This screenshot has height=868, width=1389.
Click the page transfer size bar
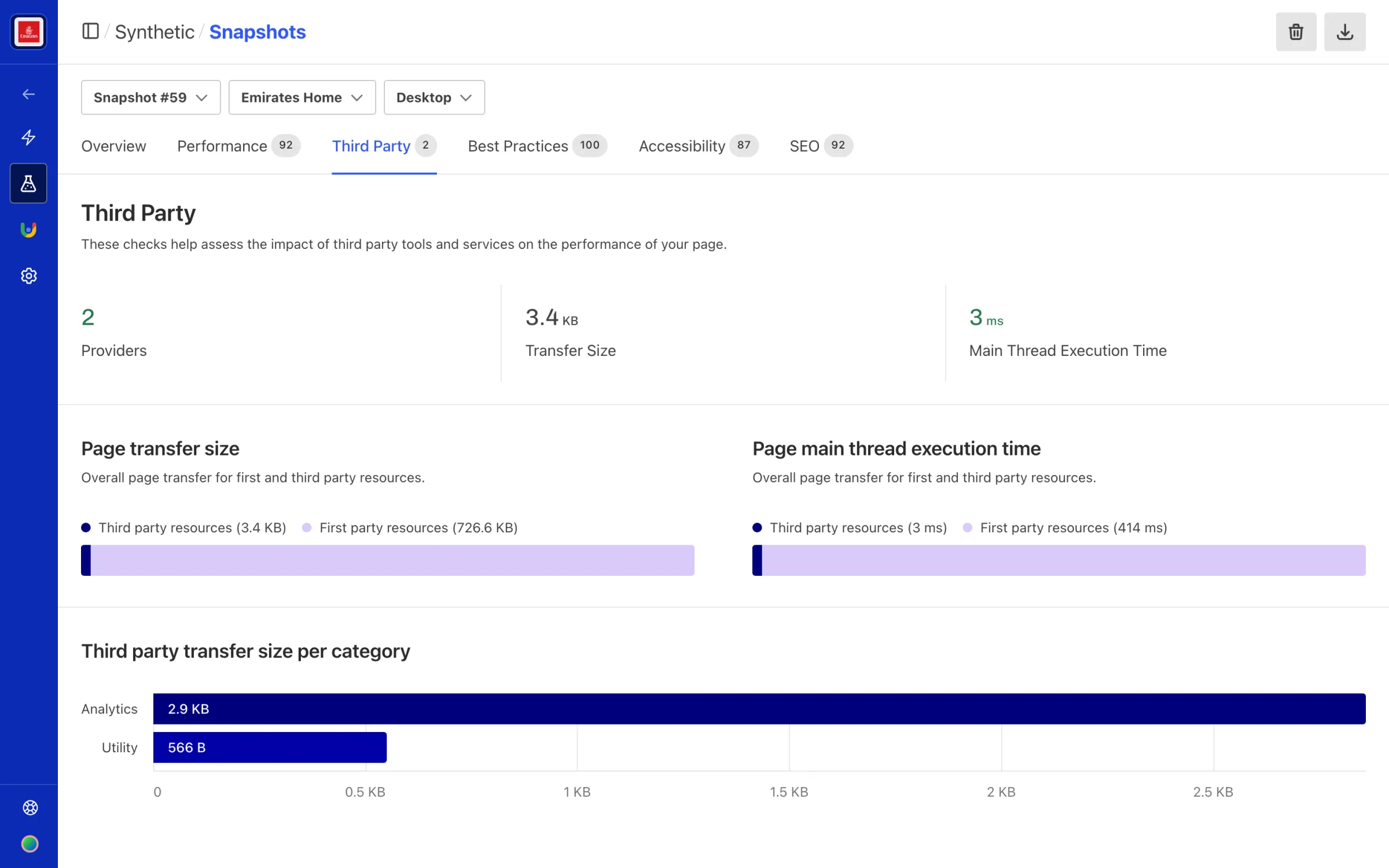388,560
